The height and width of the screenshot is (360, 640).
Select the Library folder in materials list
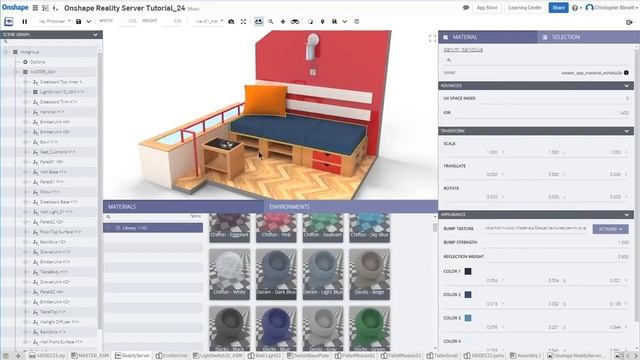point(153,228)
